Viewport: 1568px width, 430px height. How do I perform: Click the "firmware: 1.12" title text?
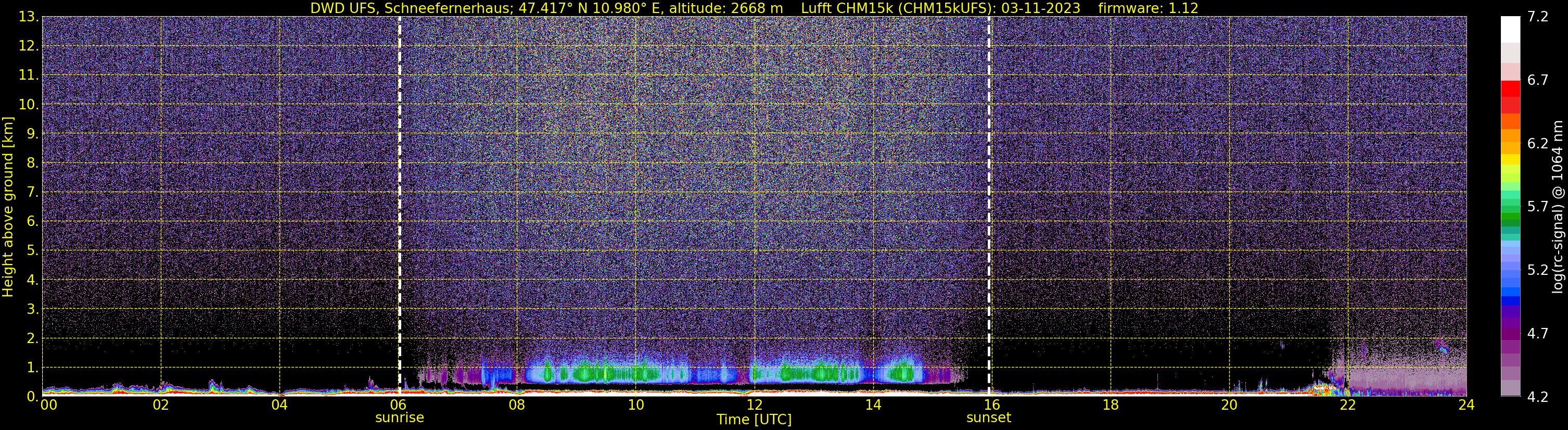click(1148, 8)
